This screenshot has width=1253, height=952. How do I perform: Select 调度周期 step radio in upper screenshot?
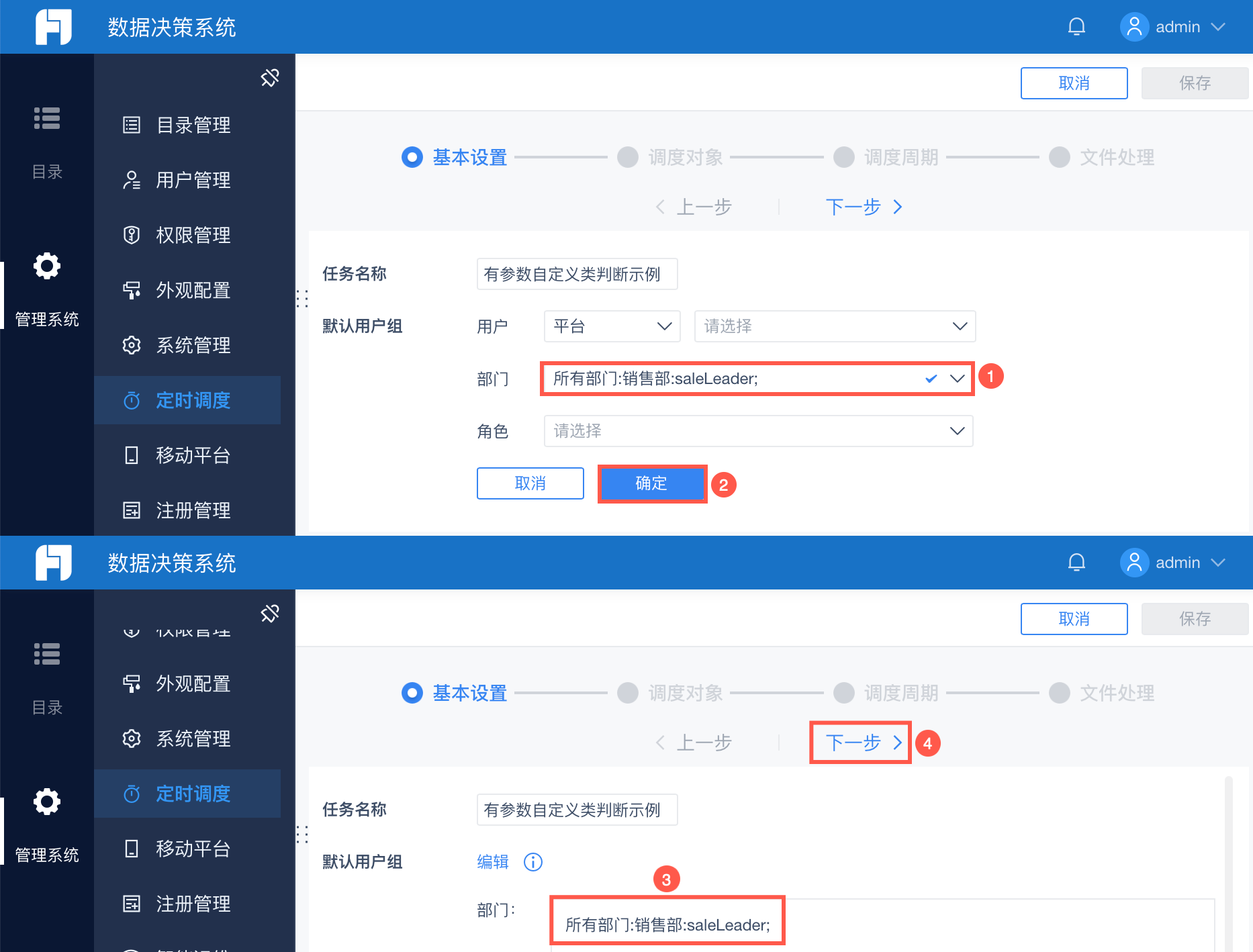(x=844, y=157)
